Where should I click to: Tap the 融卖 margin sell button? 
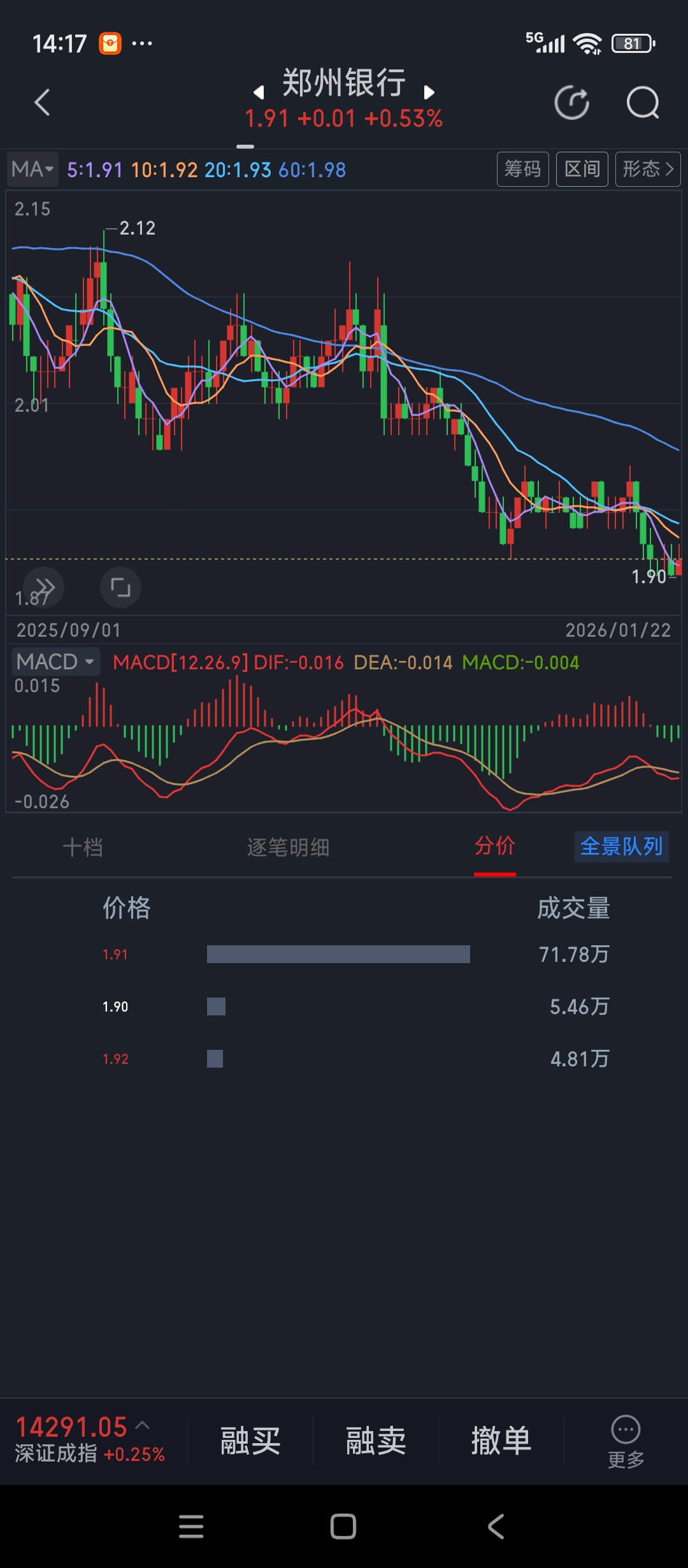[x=376, y=1441]
